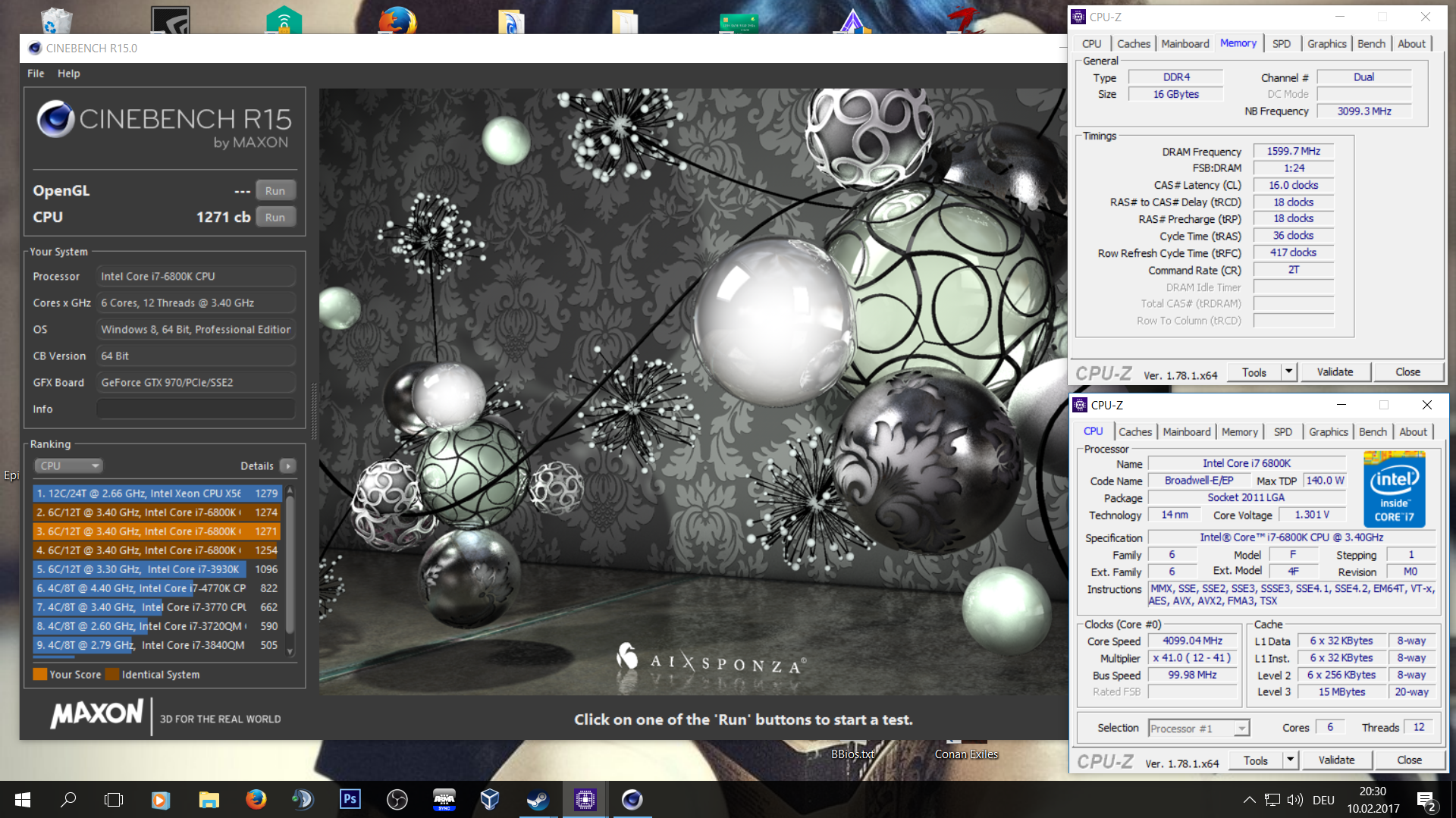Switch to CPU-Z taskbar icon
Image resolution: width=1456 pixels, height=818 pixels.
click(x=585, y=799)
